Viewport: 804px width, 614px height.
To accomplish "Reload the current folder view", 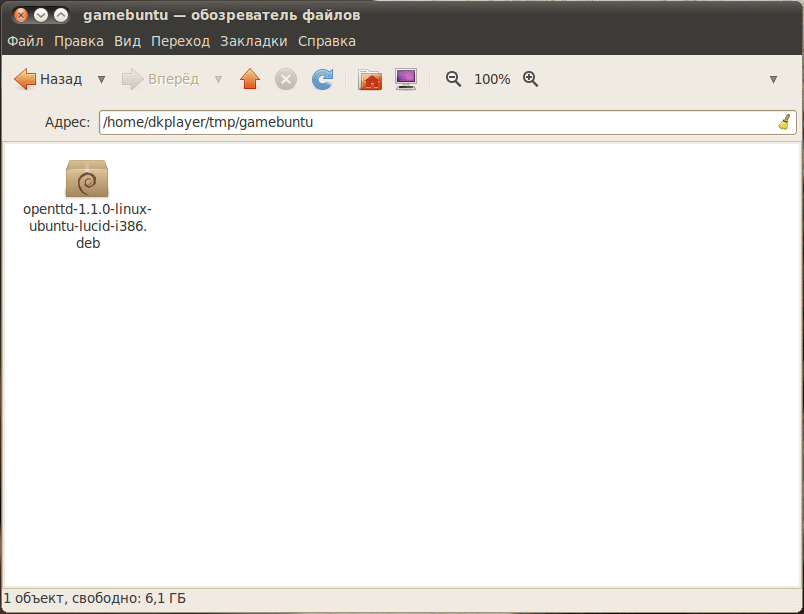I will (x=323, y=79).
